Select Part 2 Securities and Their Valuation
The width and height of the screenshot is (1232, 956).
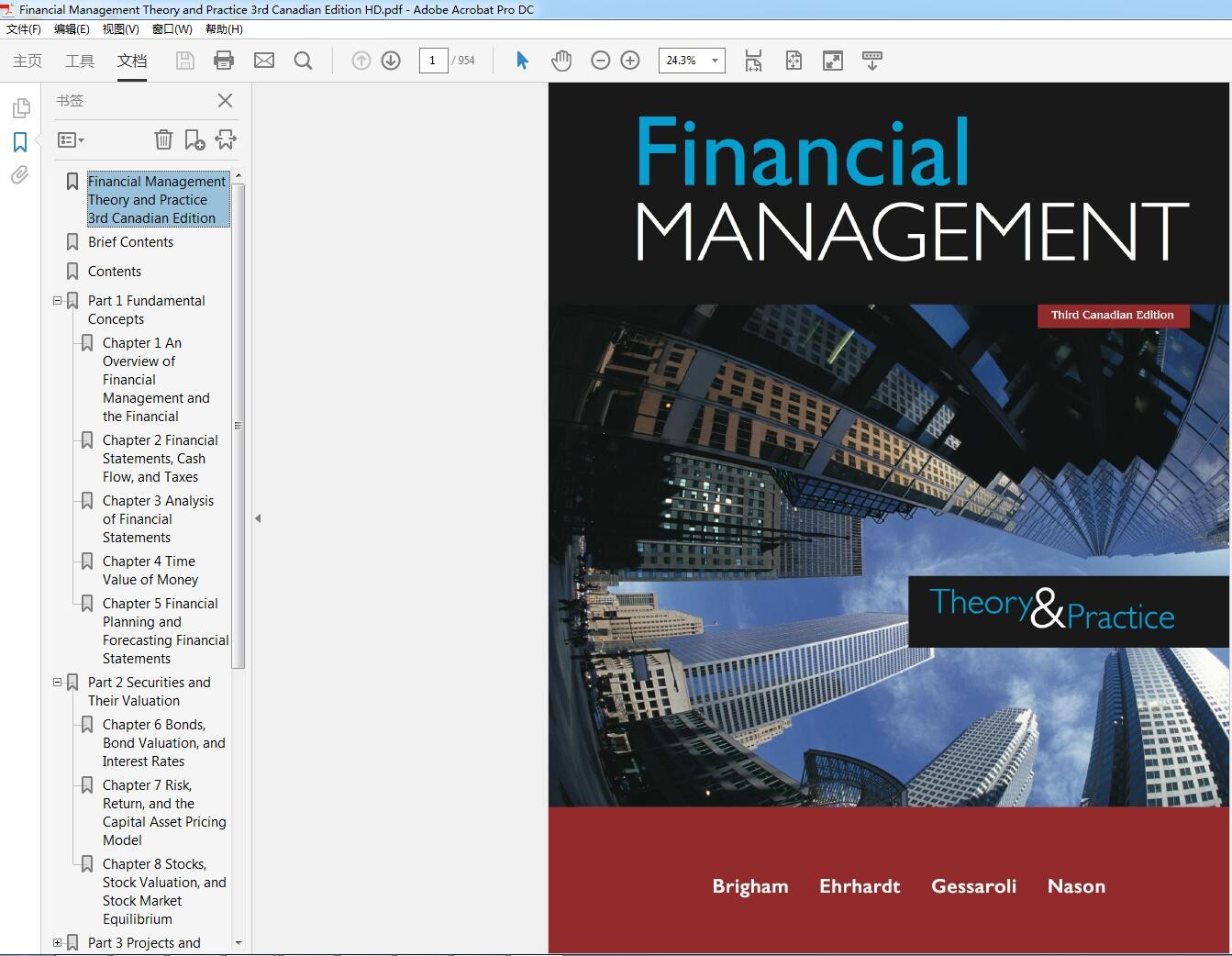pyautogui.click(x=149, y=691)
